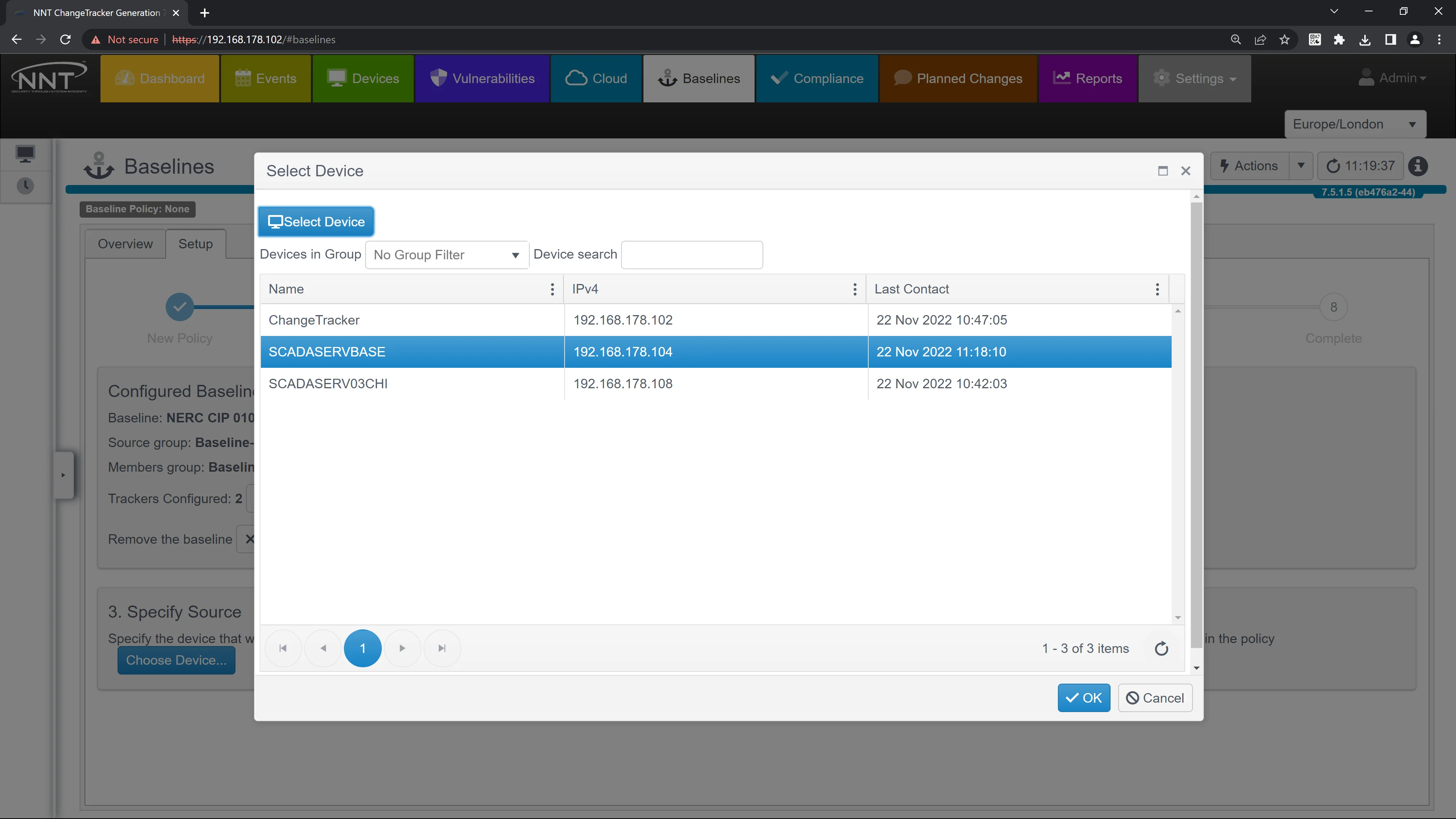
Task: Open the Last Contact column menu
Action: (x=1157, y=289)
